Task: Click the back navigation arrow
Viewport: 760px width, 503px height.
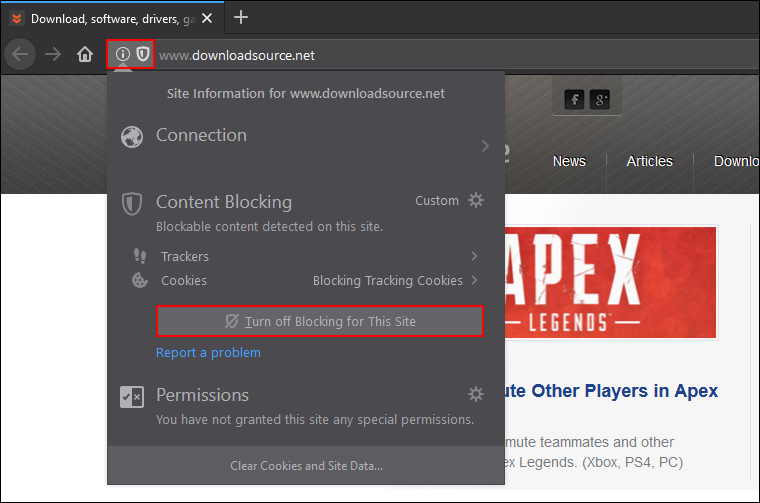Action: (20, 54)
